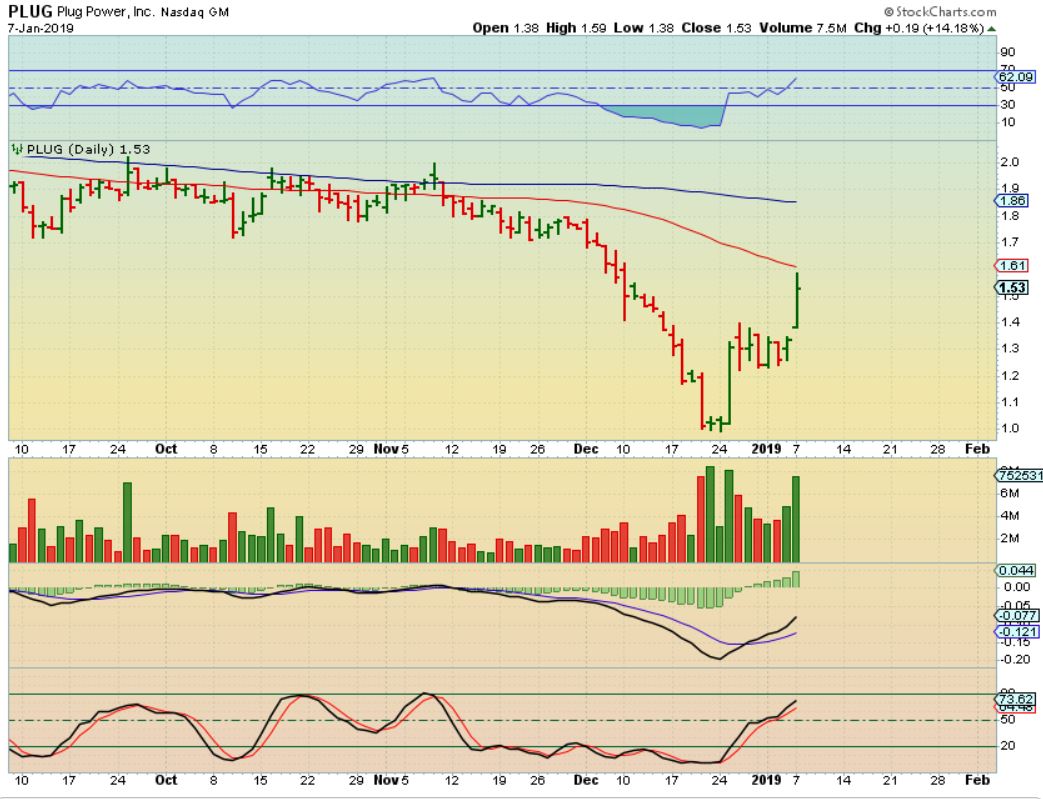Click the 2019 label under the price chart
Viewport: 1043px width, 799px height.
tap(766, 449)
